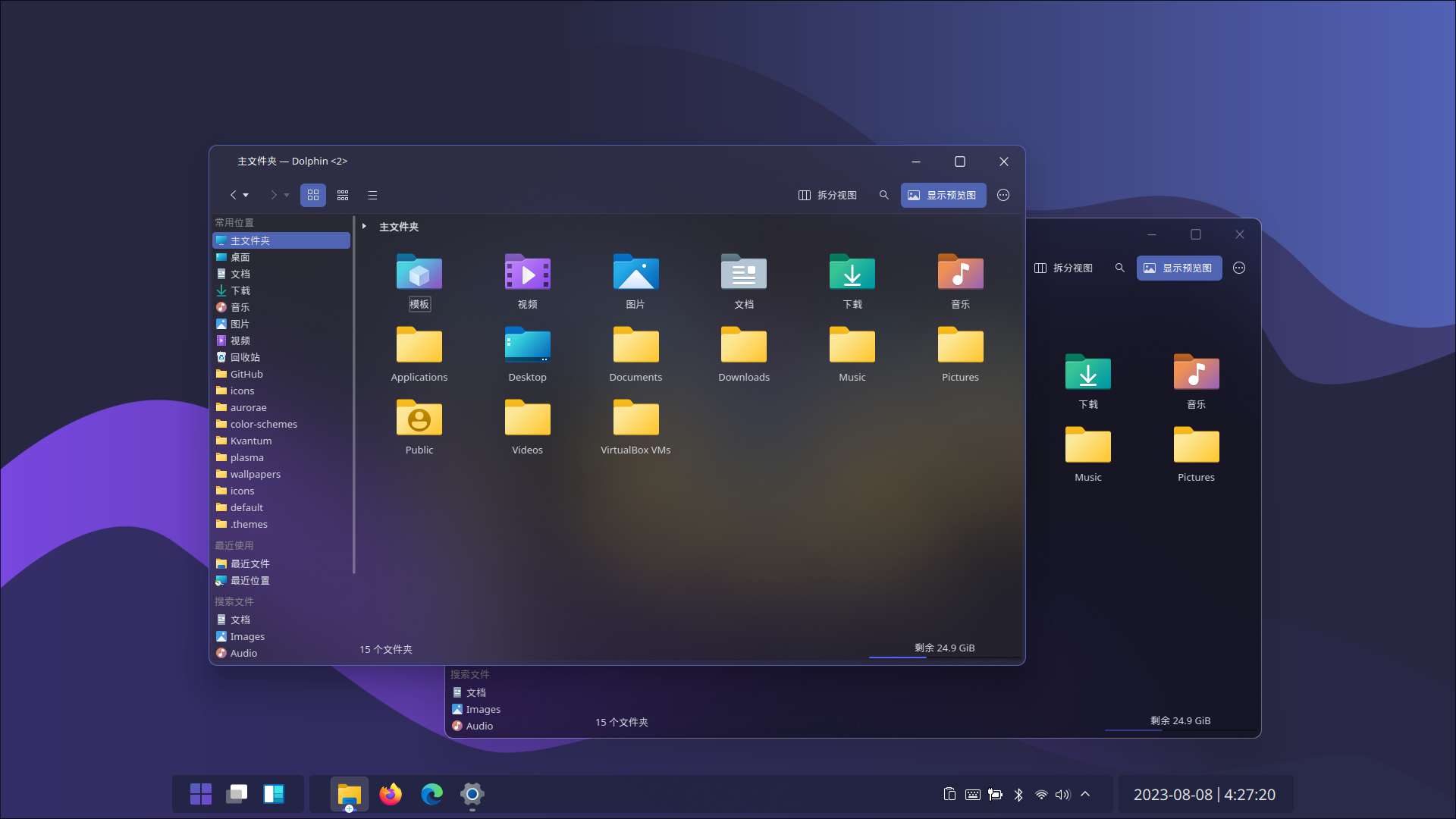
Task: Select the Public folder
Action: [x=419, y=427]
